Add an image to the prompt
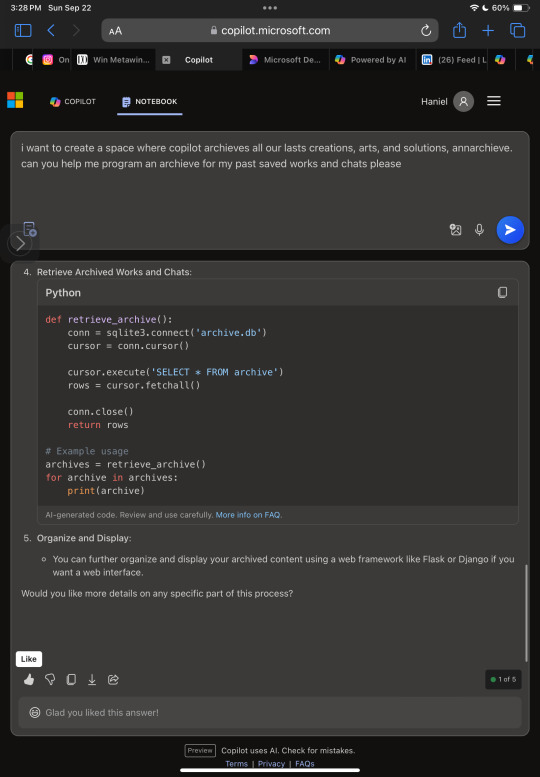Viewport: 540px width, 777px height. pos(455,229)
